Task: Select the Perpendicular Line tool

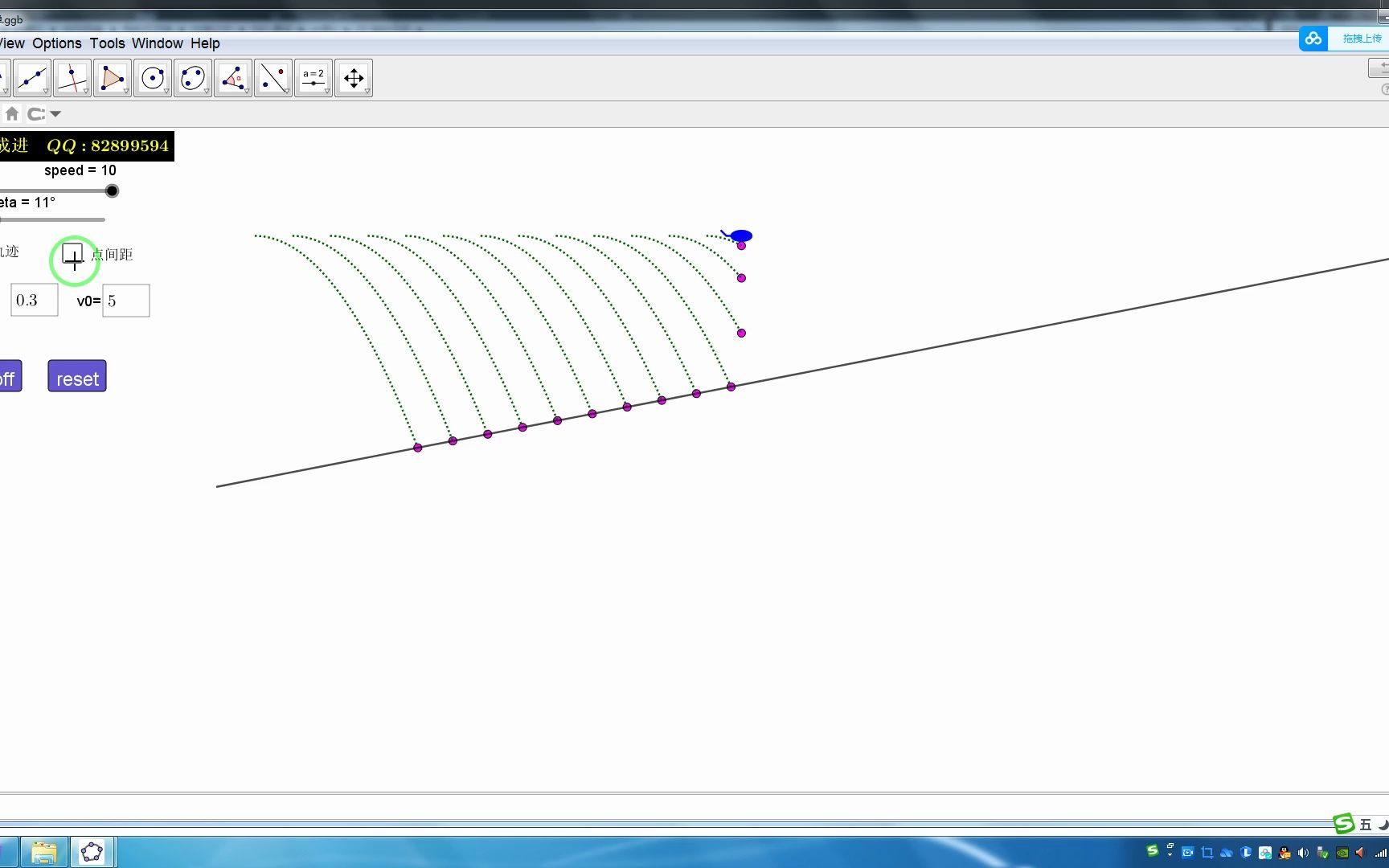Action: (x=72, y=78)
